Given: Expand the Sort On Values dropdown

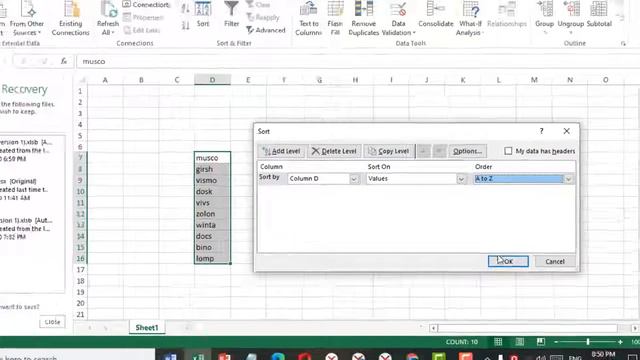Looking at the screenshot, I should point(461,179).
